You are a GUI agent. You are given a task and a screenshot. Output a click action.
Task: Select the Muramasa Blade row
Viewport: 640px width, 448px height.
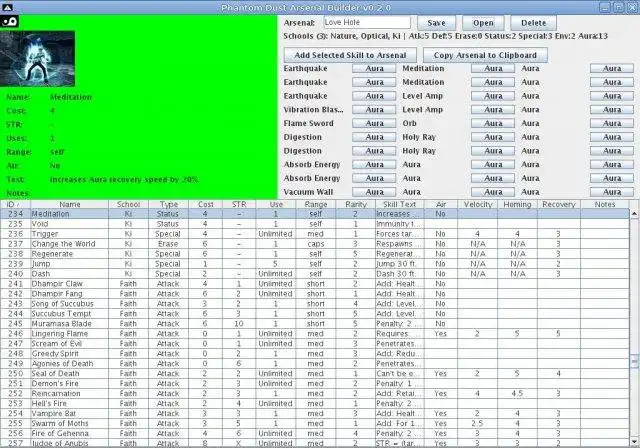(x=315, y=324)
